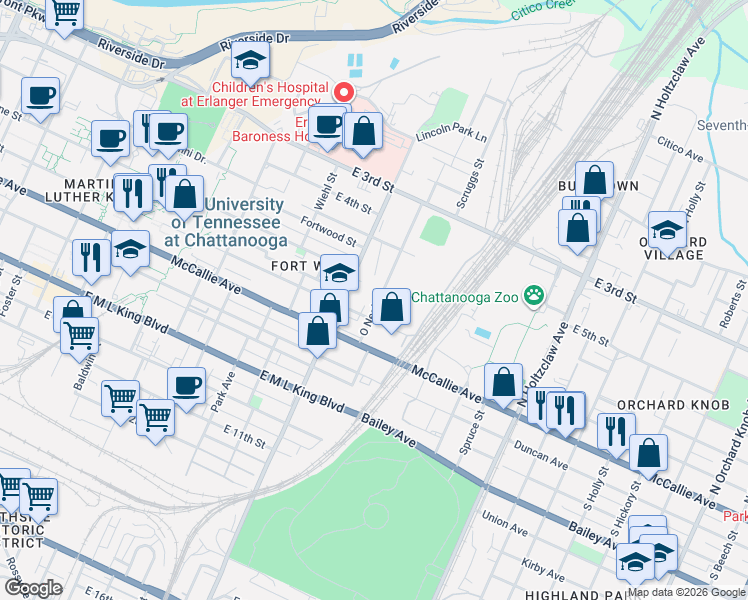Click the Map data ©2026 Google attribution

(x=687, y=593)
